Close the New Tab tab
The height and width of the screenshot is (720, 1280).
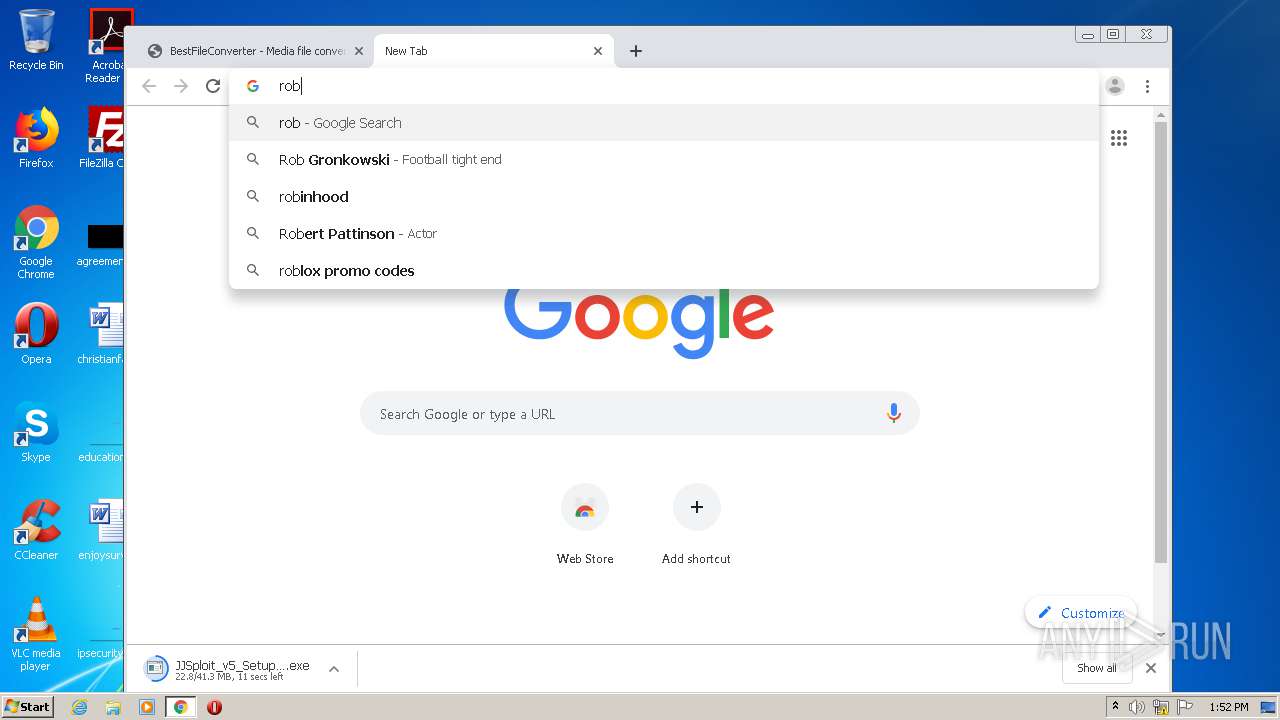598,51
